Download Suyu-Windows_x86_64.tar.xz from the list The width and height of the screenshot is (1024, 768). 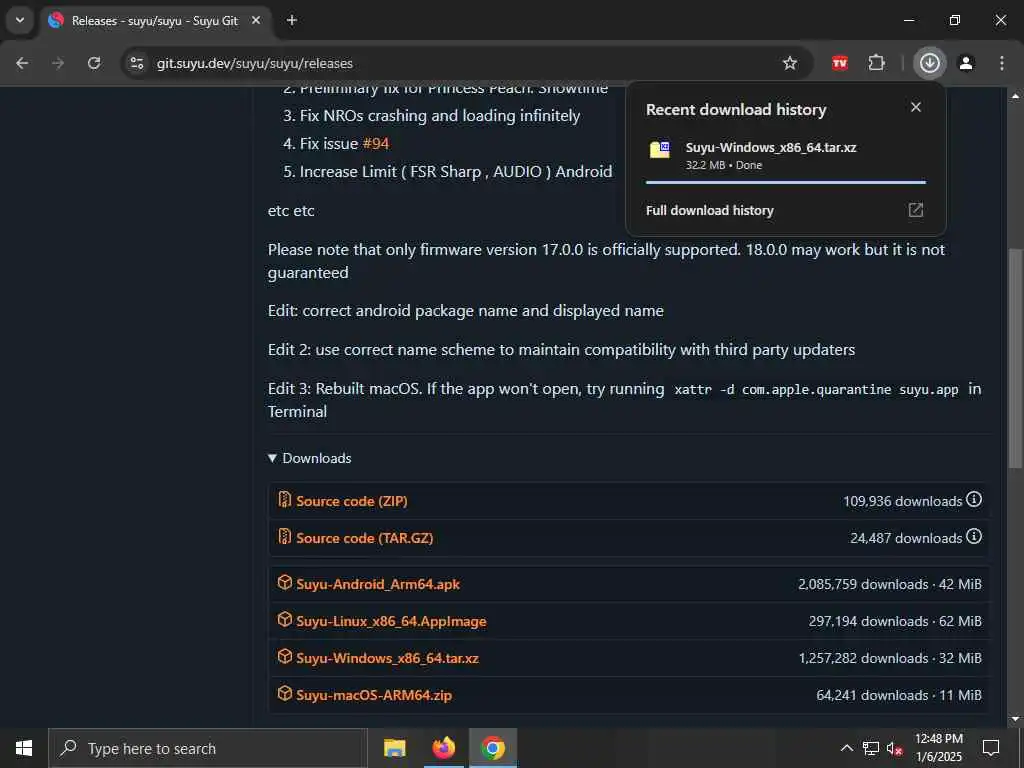point(387,658)
